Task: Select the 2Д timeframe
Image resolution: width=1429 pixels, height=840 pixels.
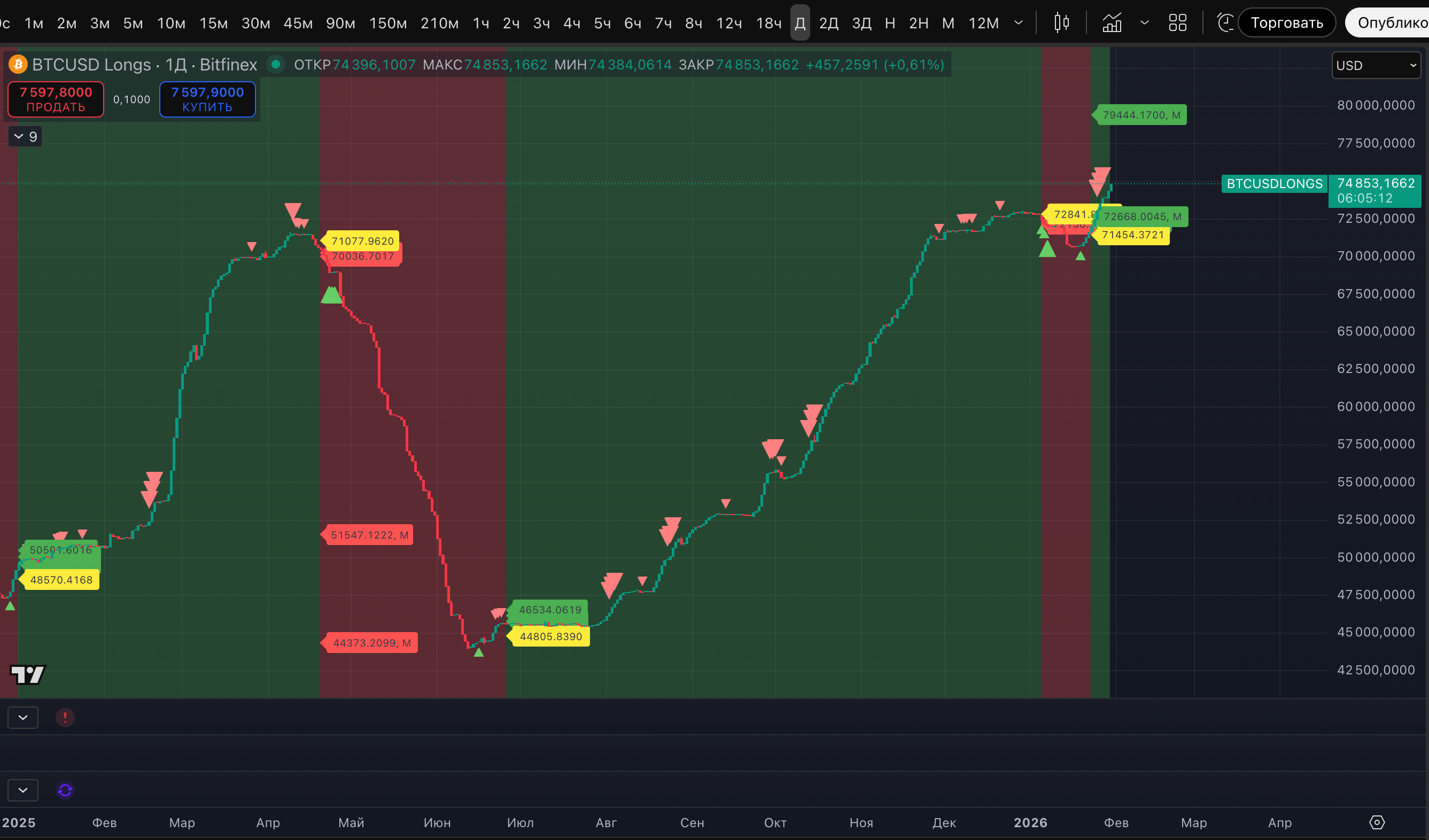Action: click(x=828, y=24)
